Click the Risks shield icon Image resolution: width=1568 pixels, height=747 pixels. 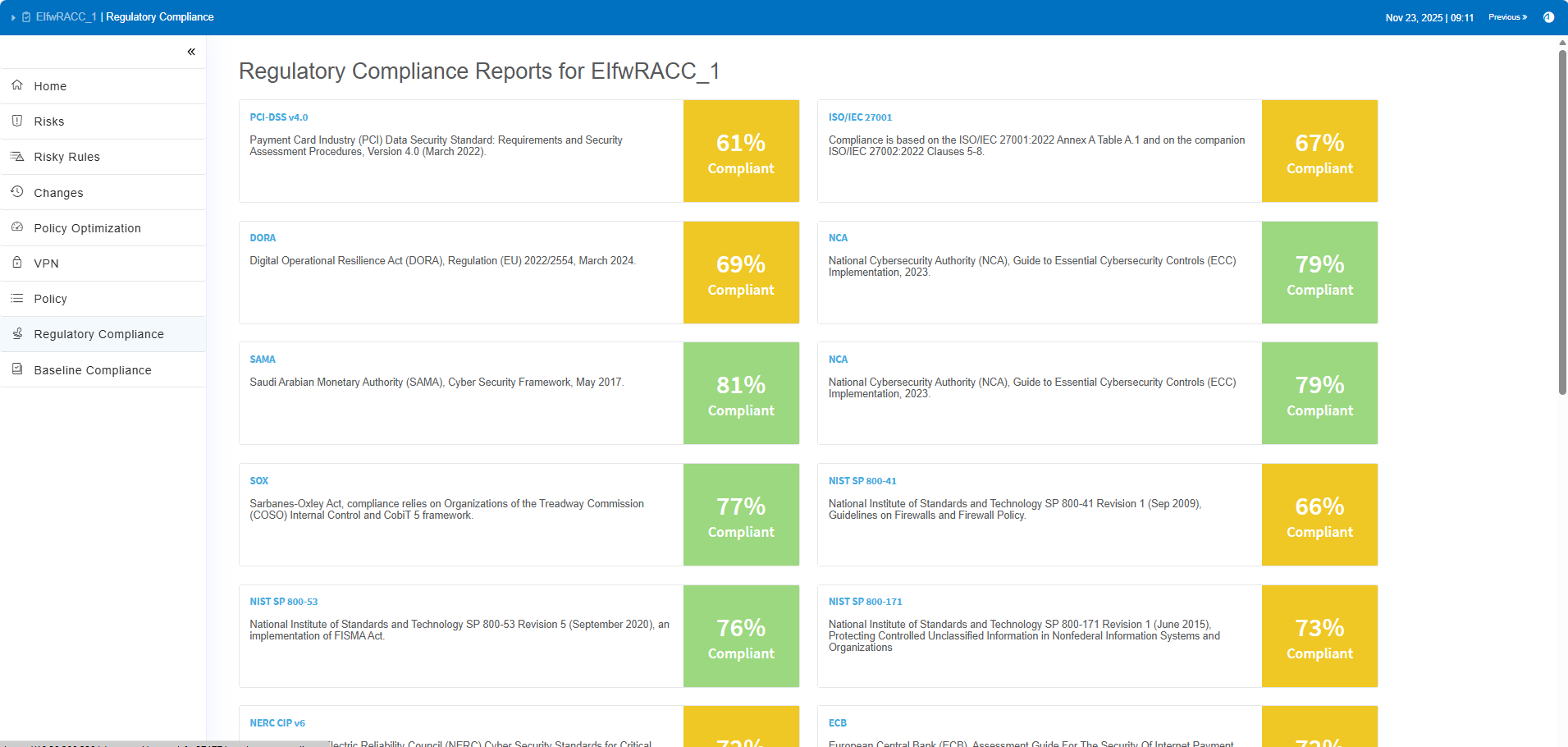pyautogui.click(x=17, y=121)
